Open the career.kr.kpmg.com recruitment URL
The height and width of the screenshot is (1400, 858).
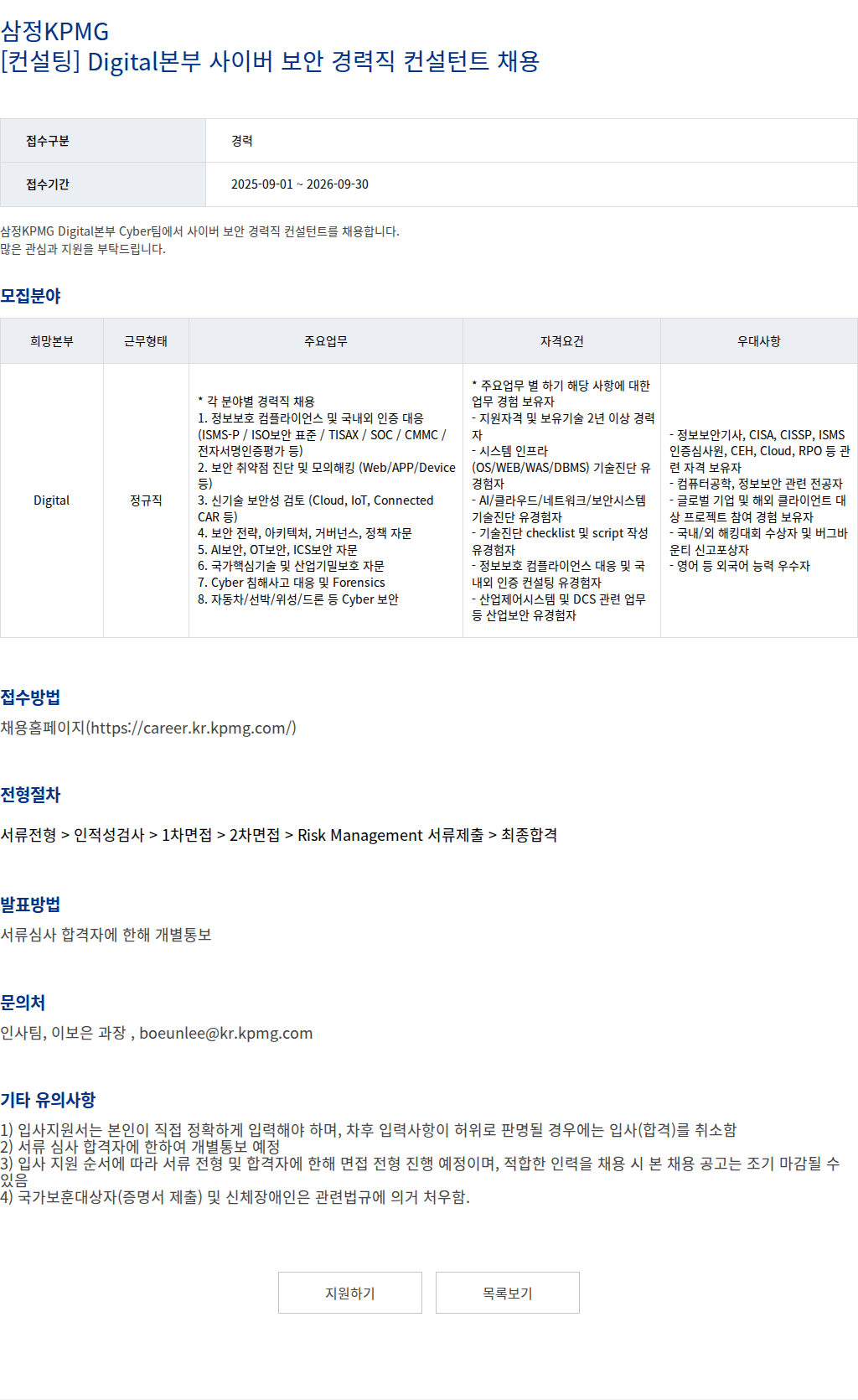[x=191, y=728]
